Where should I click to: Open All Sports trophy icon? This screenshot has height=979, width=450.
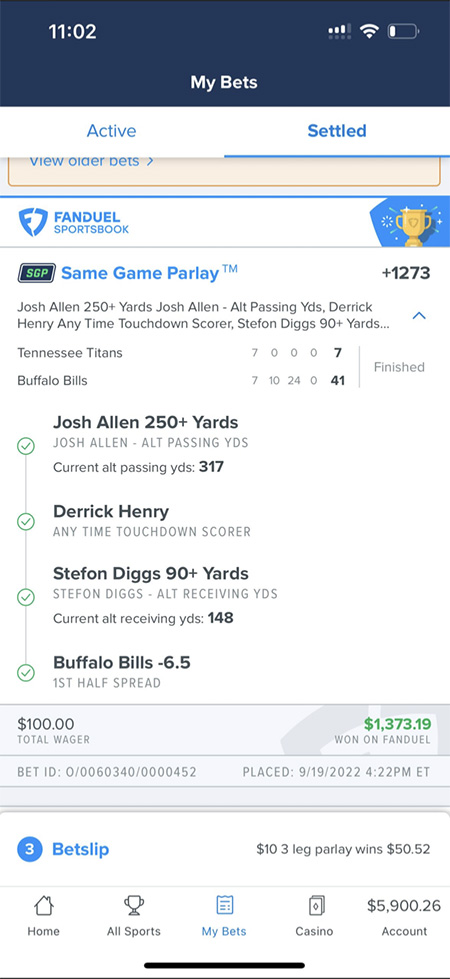[134, 905]
